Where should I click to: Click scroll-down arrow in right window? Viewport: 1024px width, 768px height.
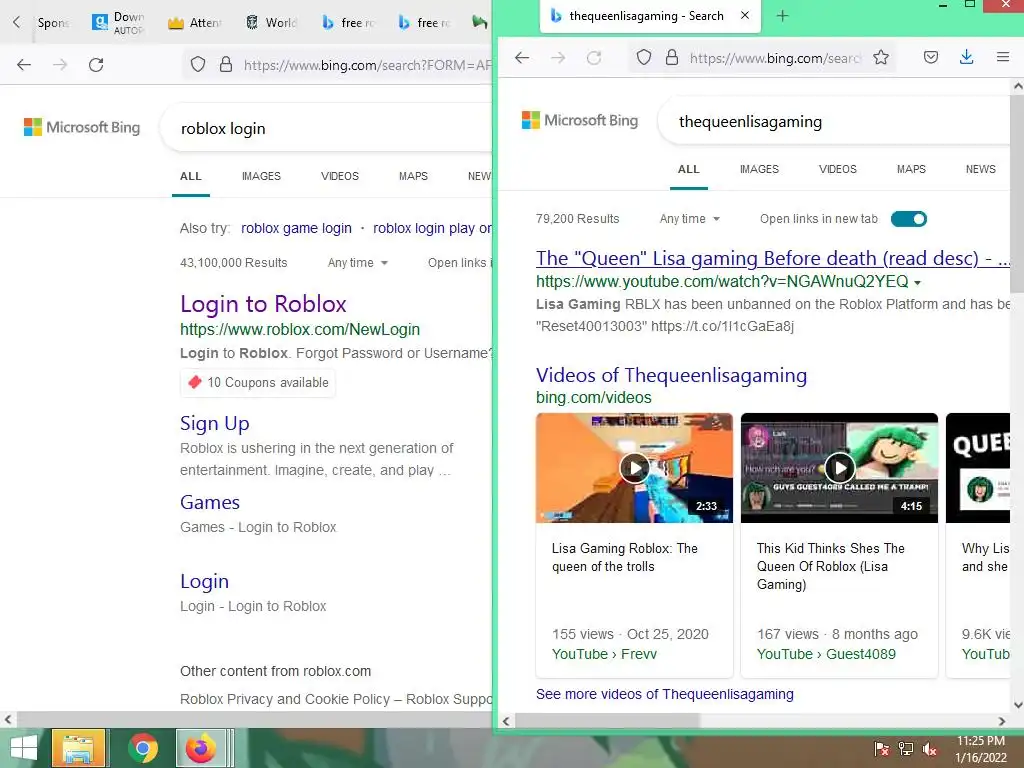click(x=1017, y=705)
